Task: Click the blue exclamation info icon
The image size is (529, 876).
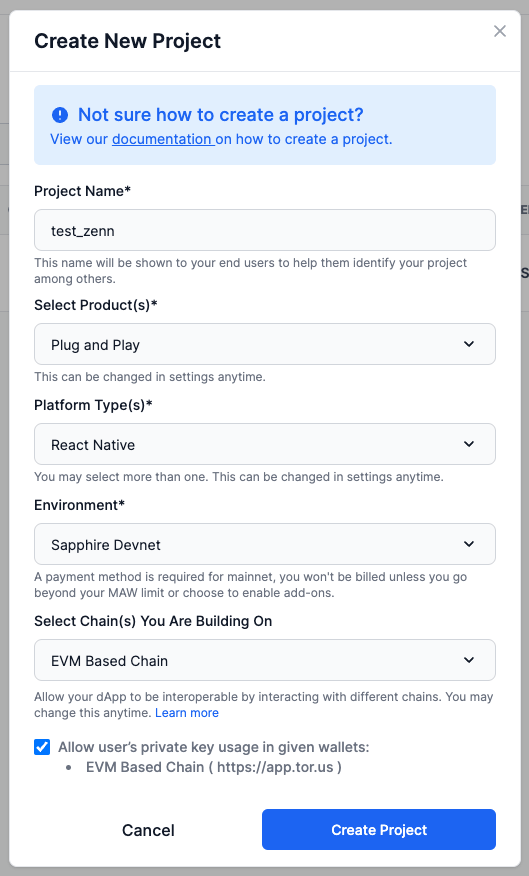Action: (x=60, y=115)
